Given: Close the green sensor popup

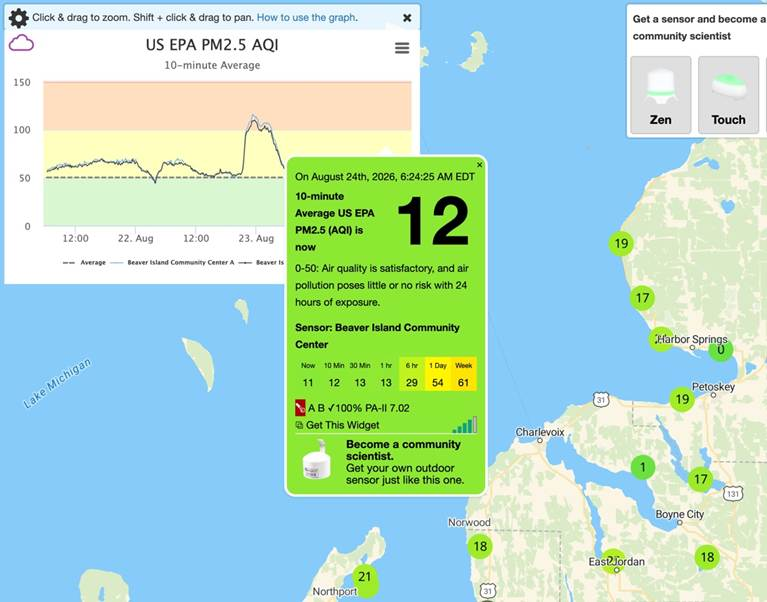Looking at the screenshot, I should (x=479, y=165).
